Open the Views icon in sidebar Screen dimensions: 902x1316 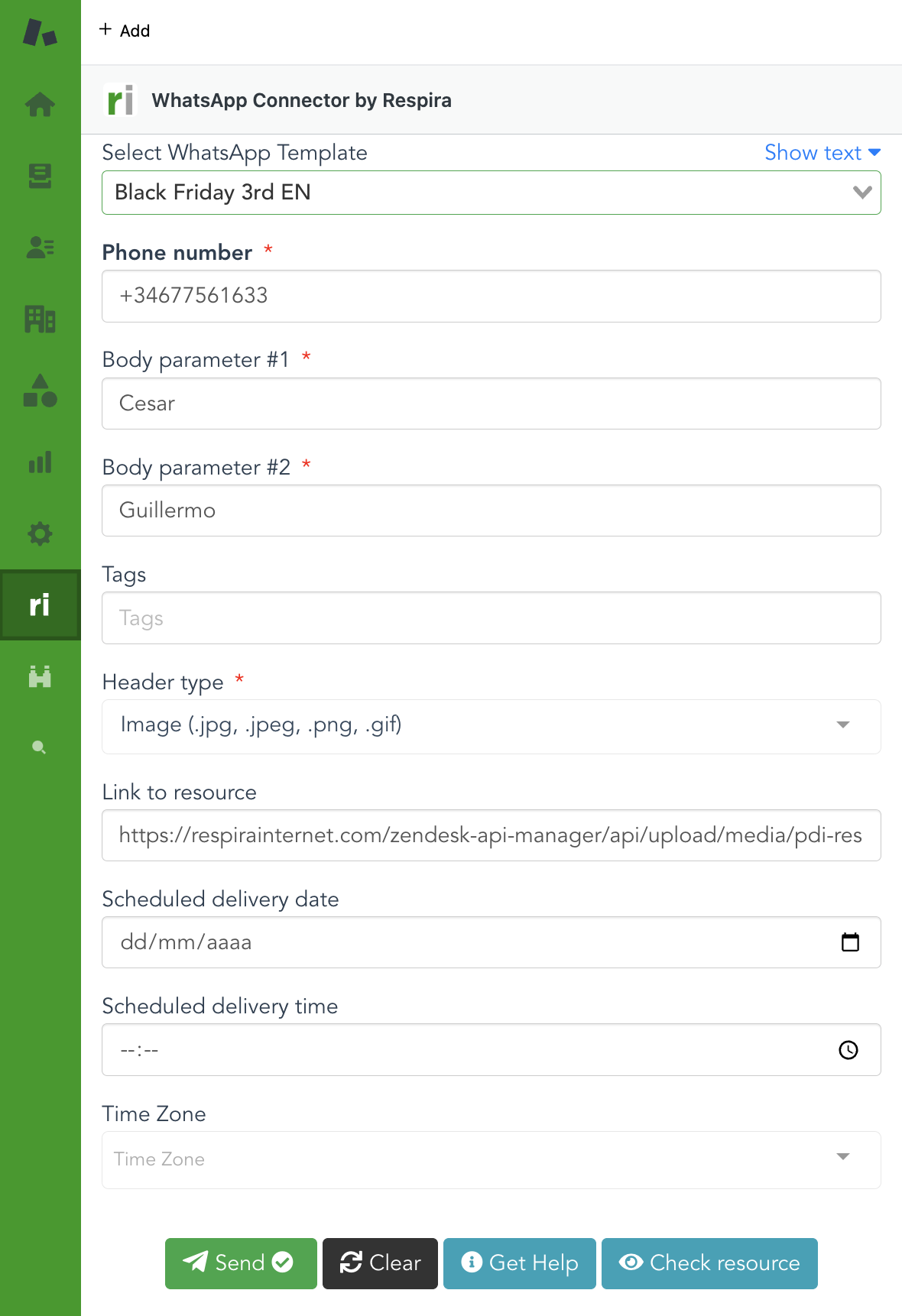coord(40,176)
